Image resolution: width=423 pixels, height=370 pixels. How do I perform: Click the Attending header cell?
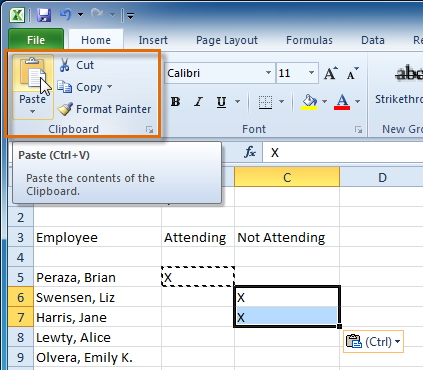tap(198, 237)
